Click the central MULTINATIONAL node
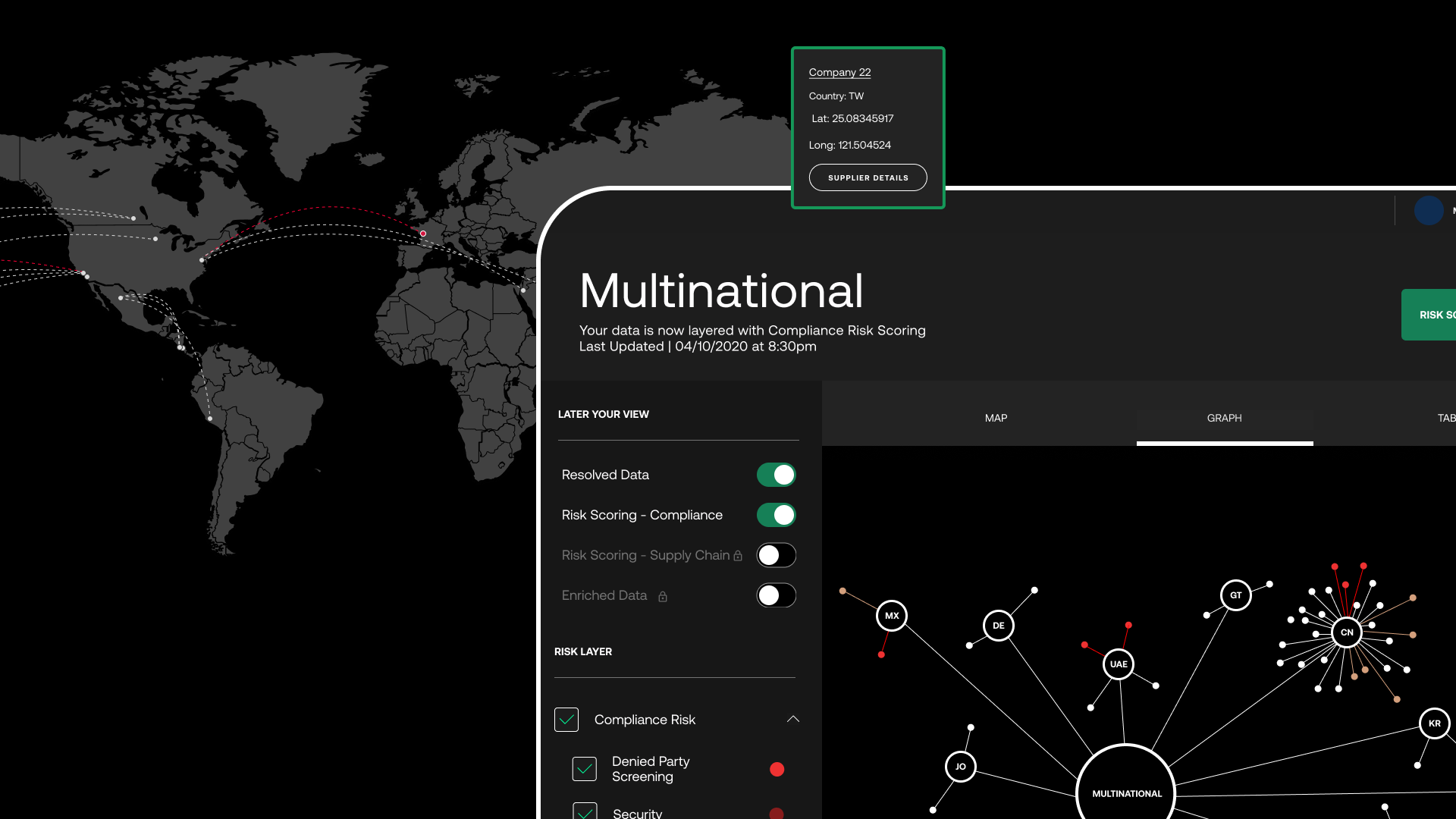Viewport: 1456px width, 819px height. [1126, 792]
